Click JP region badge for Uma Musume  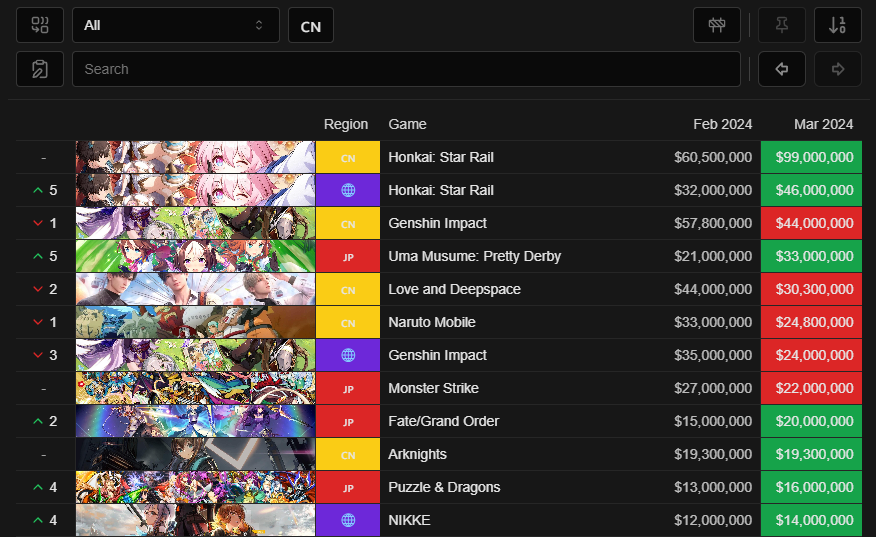tap(348, 256)
